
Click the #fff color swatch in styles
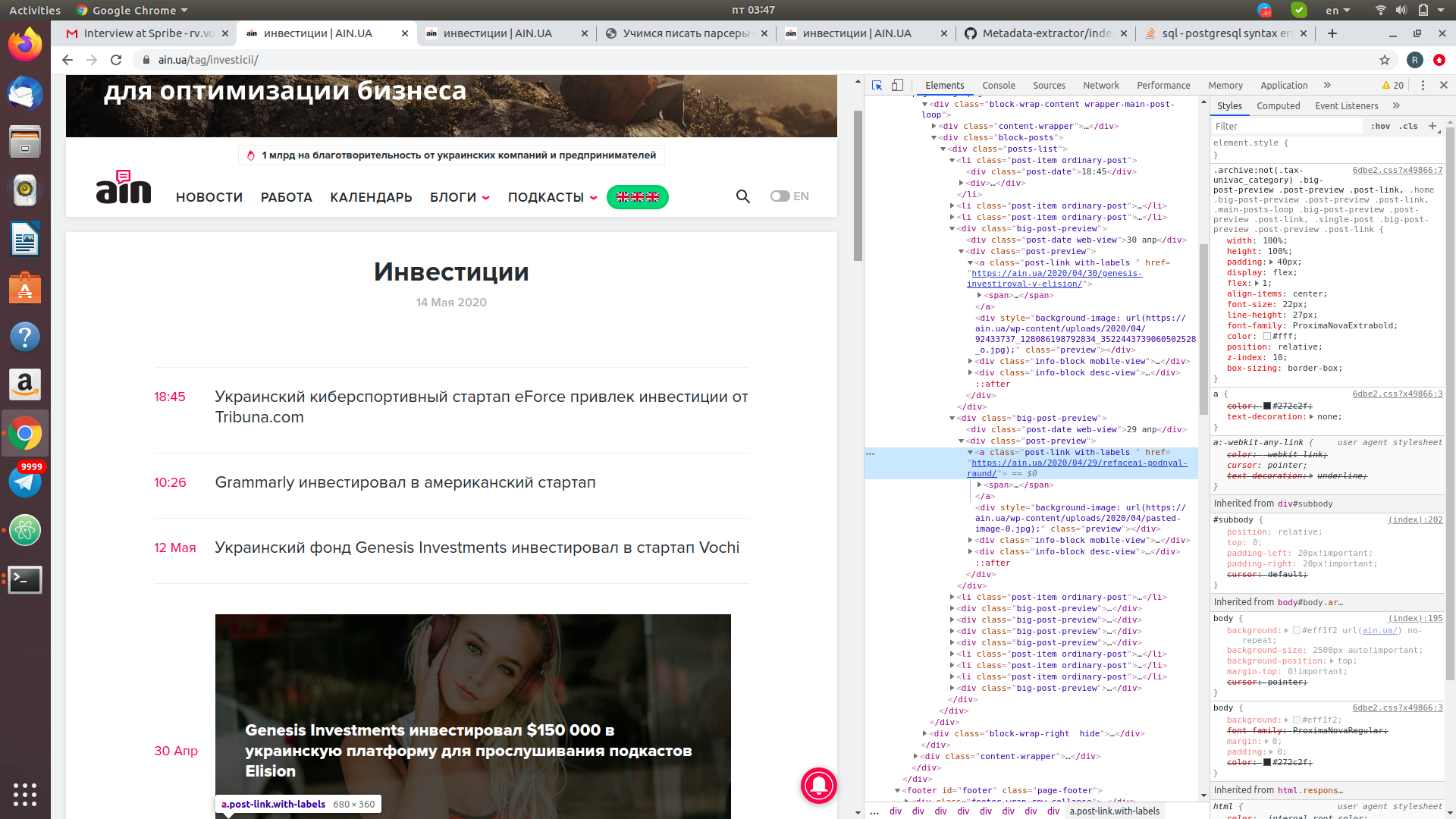[1267, 337]
